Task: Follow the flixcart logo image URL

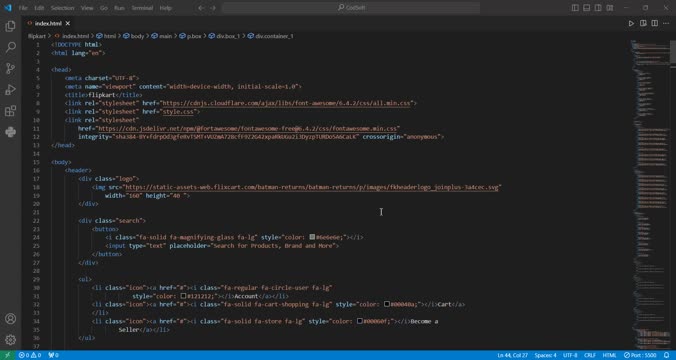Action: click(312, 188)
